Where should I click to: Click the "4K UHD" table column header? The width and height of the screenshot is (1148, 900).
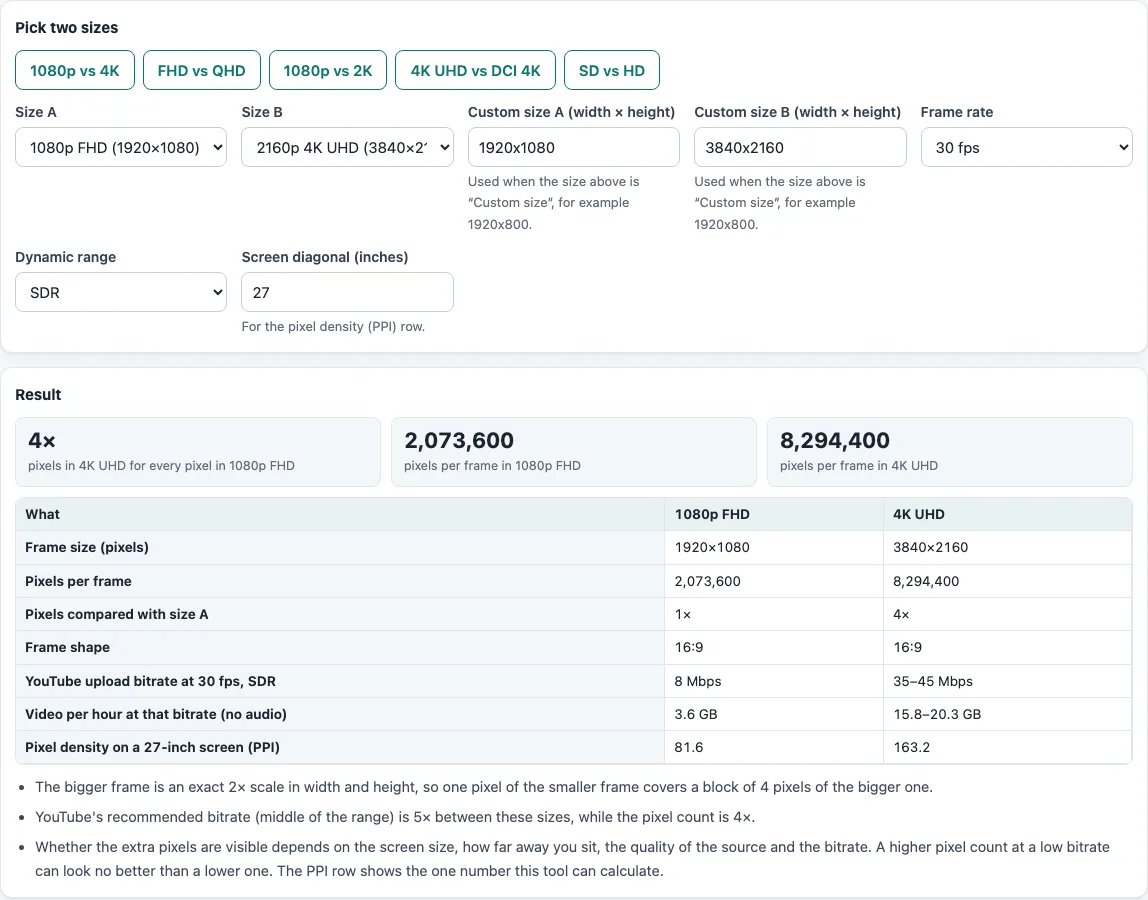1007,514
